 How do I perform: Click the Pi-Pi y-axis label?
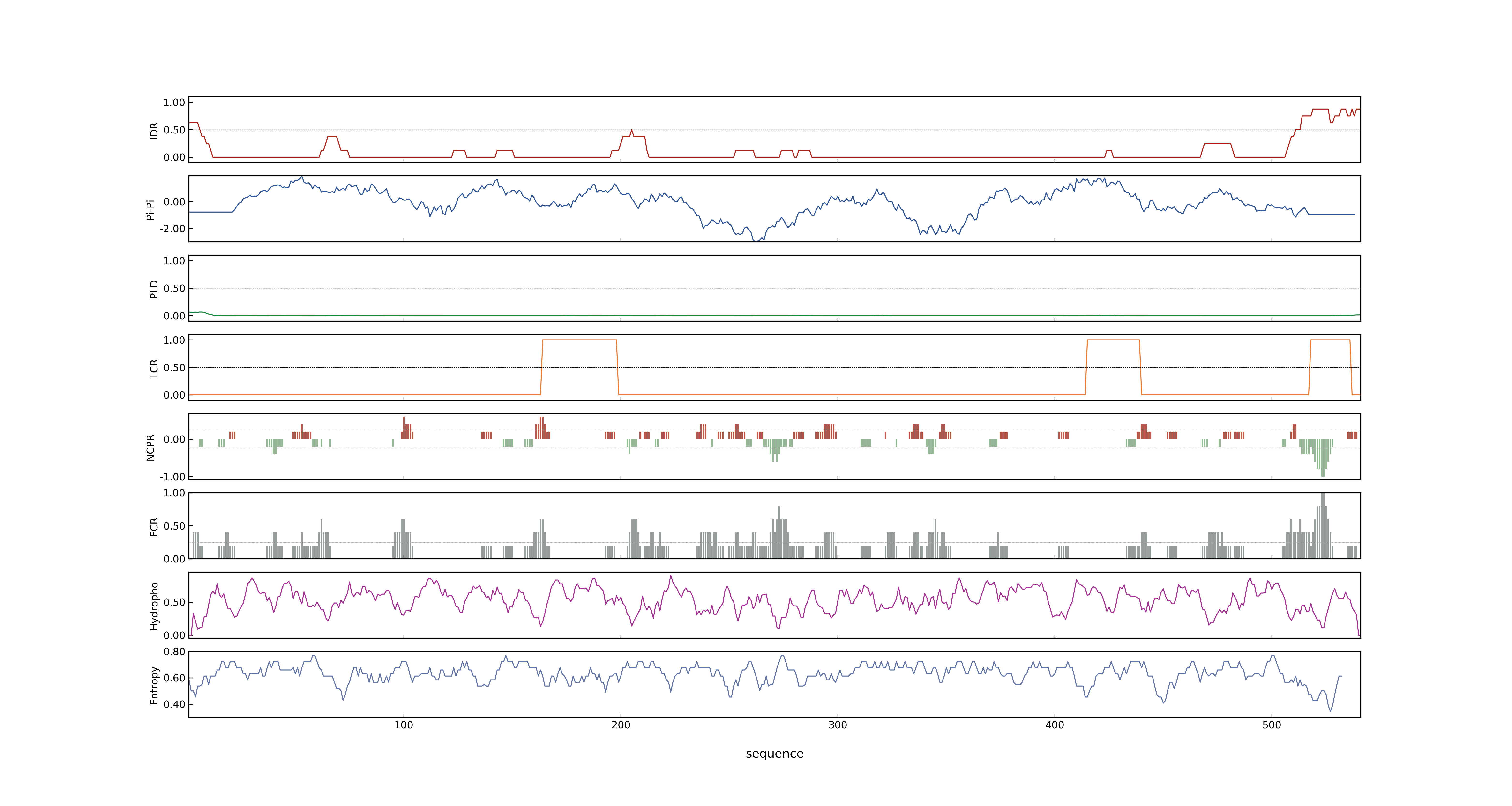(150, 209)
